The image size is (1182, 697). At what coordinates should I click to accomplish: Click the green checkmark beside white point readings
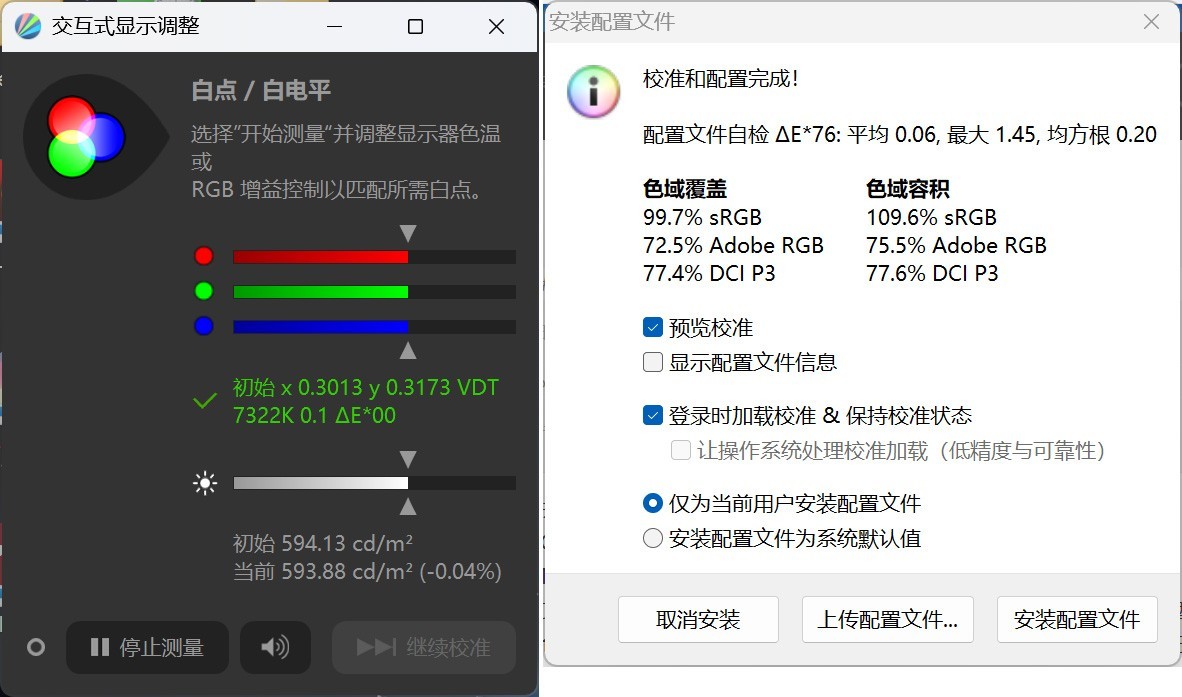click(205, 400)
